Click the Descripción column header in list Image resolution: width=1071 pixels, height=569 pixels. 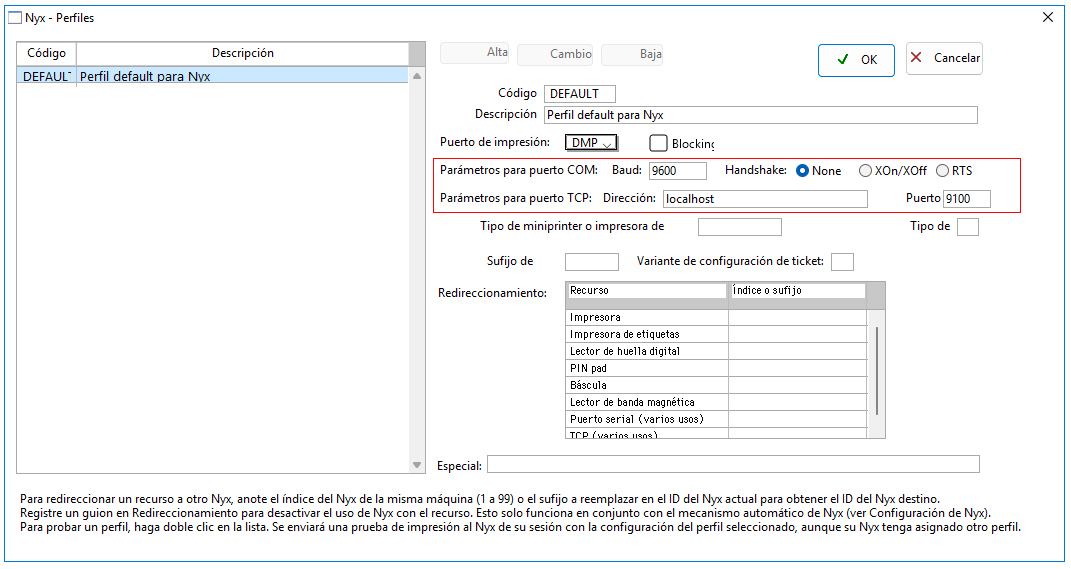[x=242, y=53]
